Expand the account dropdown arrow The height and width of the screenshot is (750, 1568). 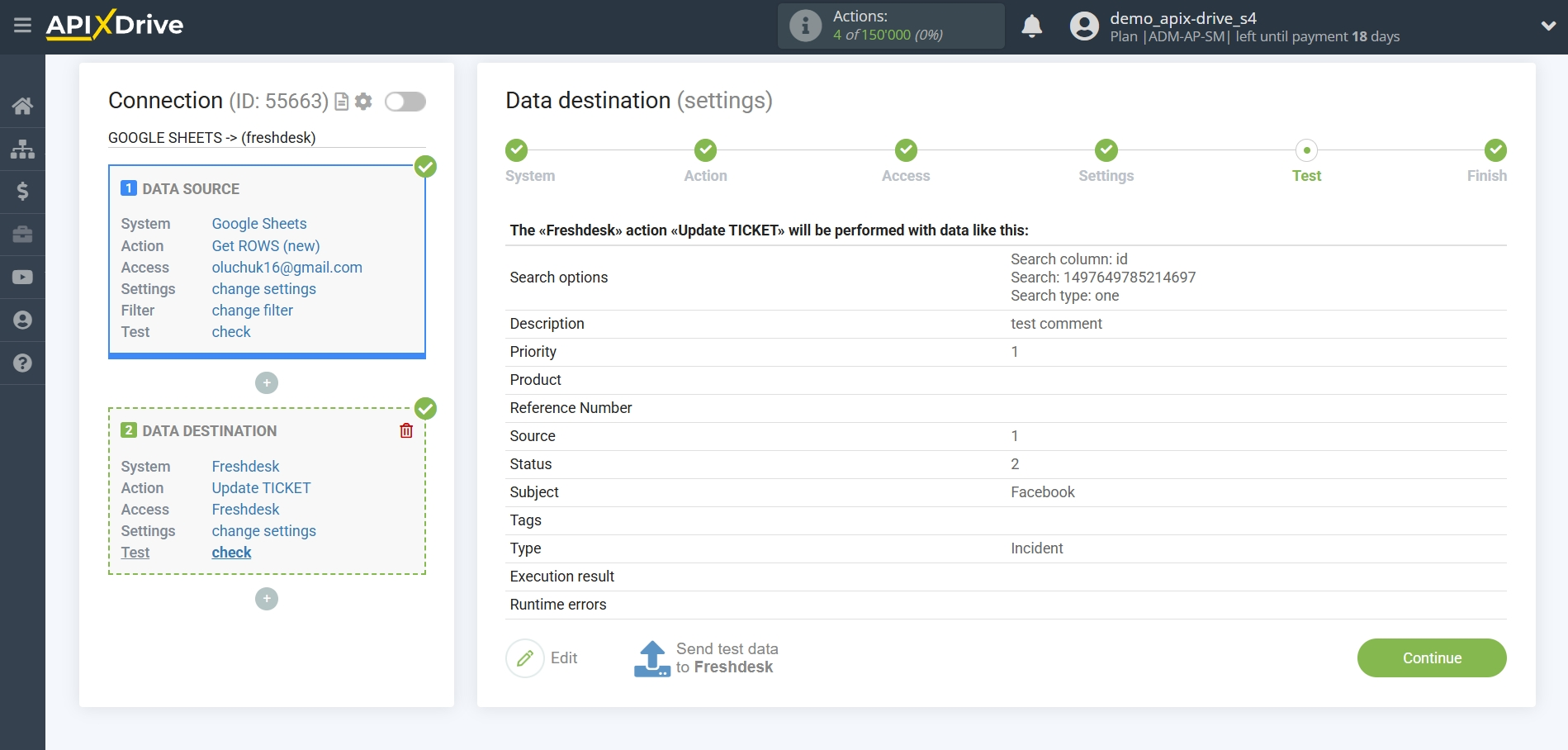pyautogui.click(x=1548, y=26)
